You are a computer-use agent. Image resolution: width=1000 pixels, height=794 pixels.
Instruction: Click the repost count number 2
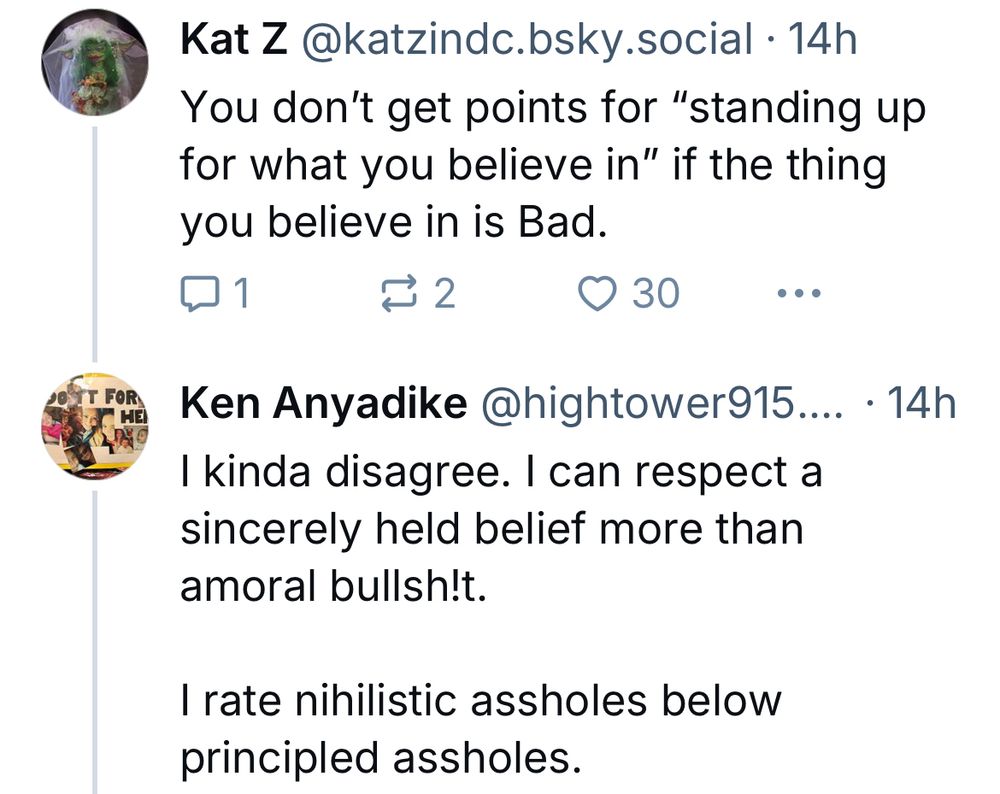click(445, 293)
